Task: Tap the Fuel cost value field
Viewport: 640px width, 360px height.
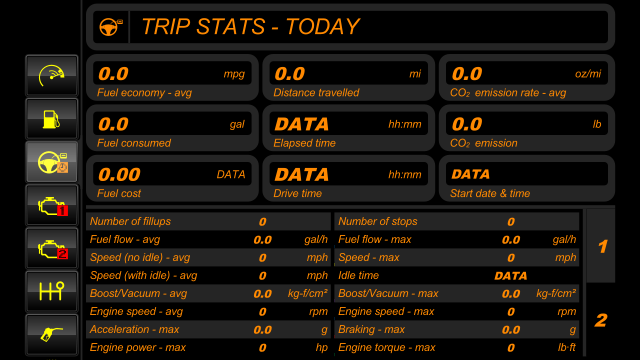Action: 172,174
